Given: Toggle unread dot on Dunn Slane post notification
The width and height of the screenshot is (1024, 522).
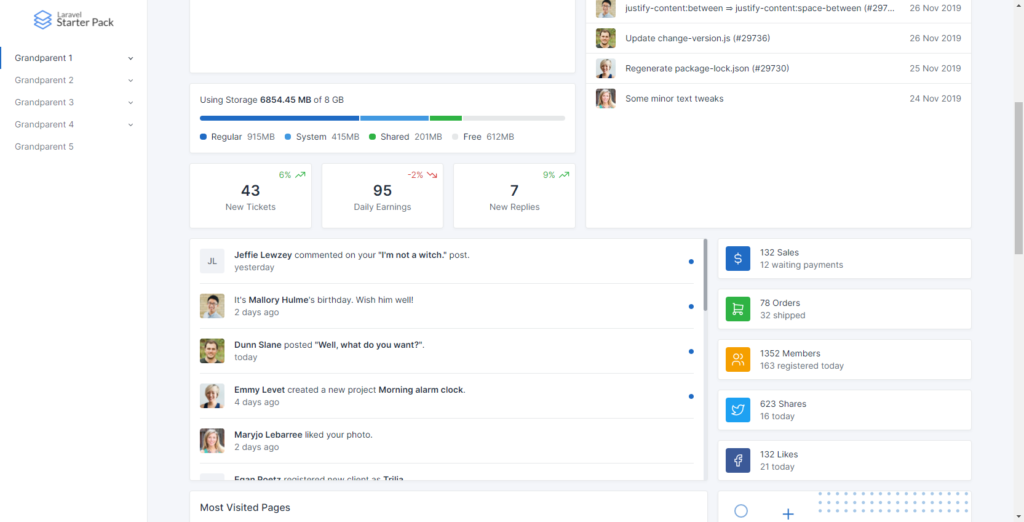Looking at the screenshot, I should point(691,351).
